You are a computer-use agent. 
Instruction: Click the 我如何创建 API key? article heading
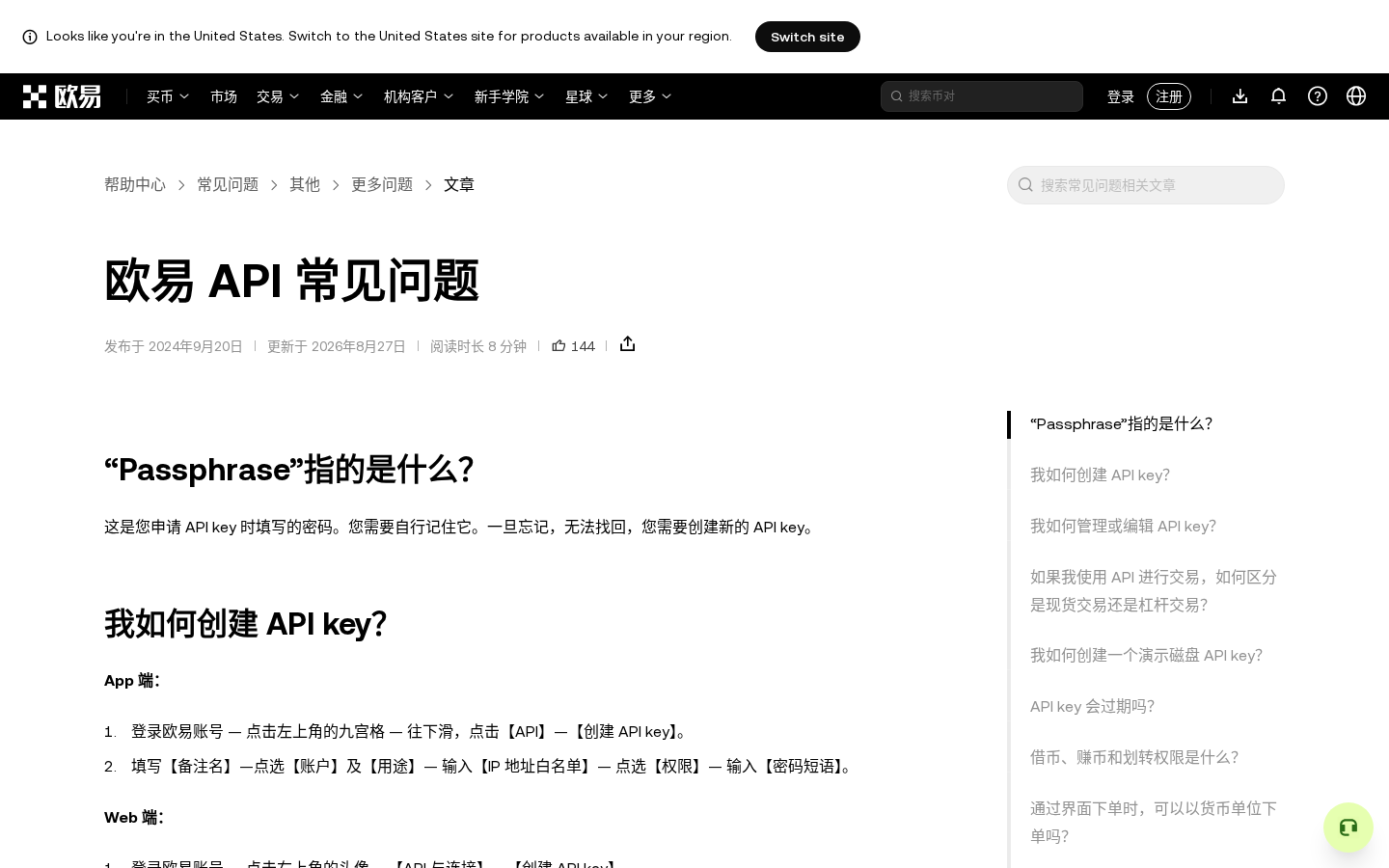coord(245,624)
